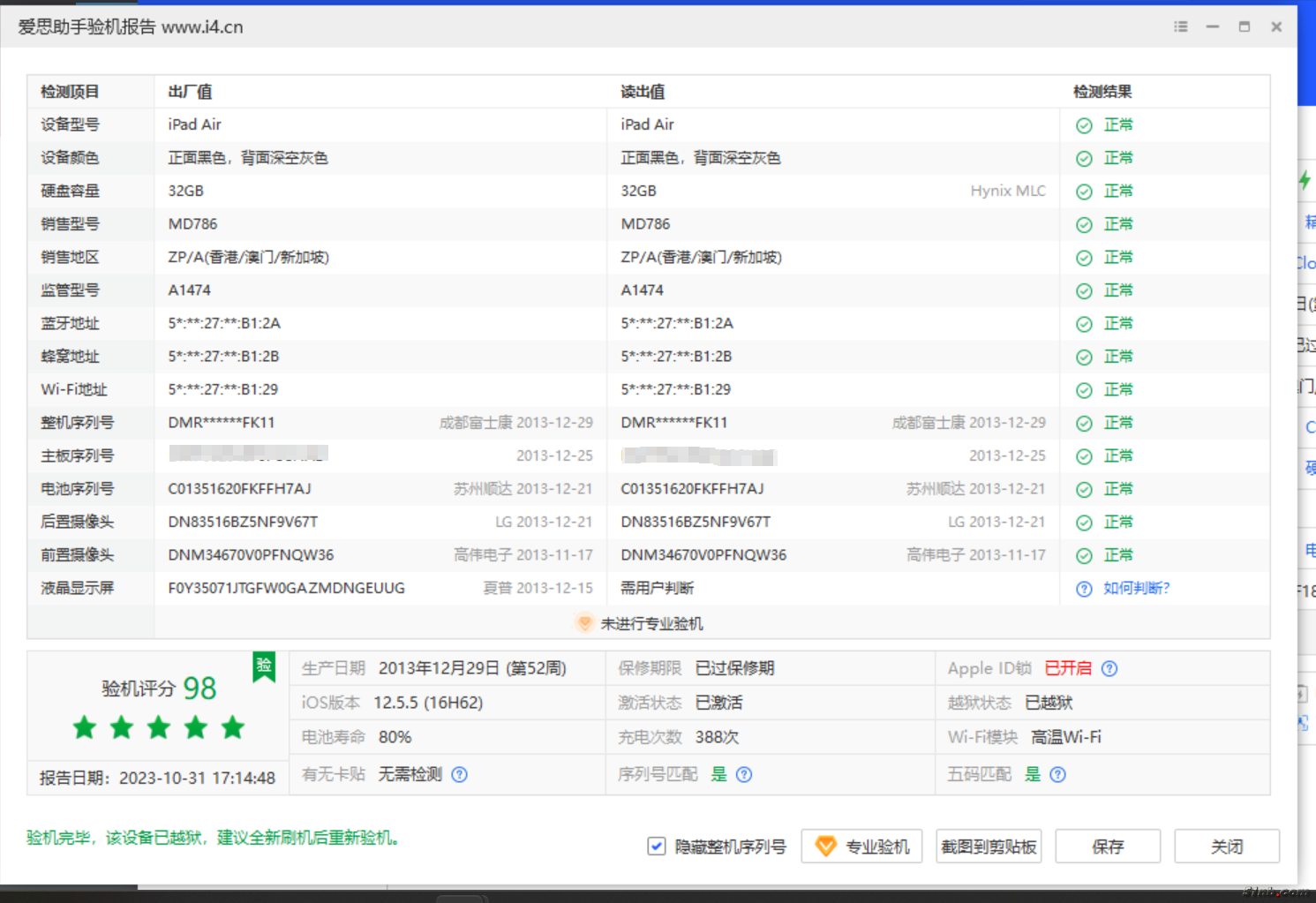Click 高温Wi-Fi module value
1316x903 pixels.
point(1066,737)
